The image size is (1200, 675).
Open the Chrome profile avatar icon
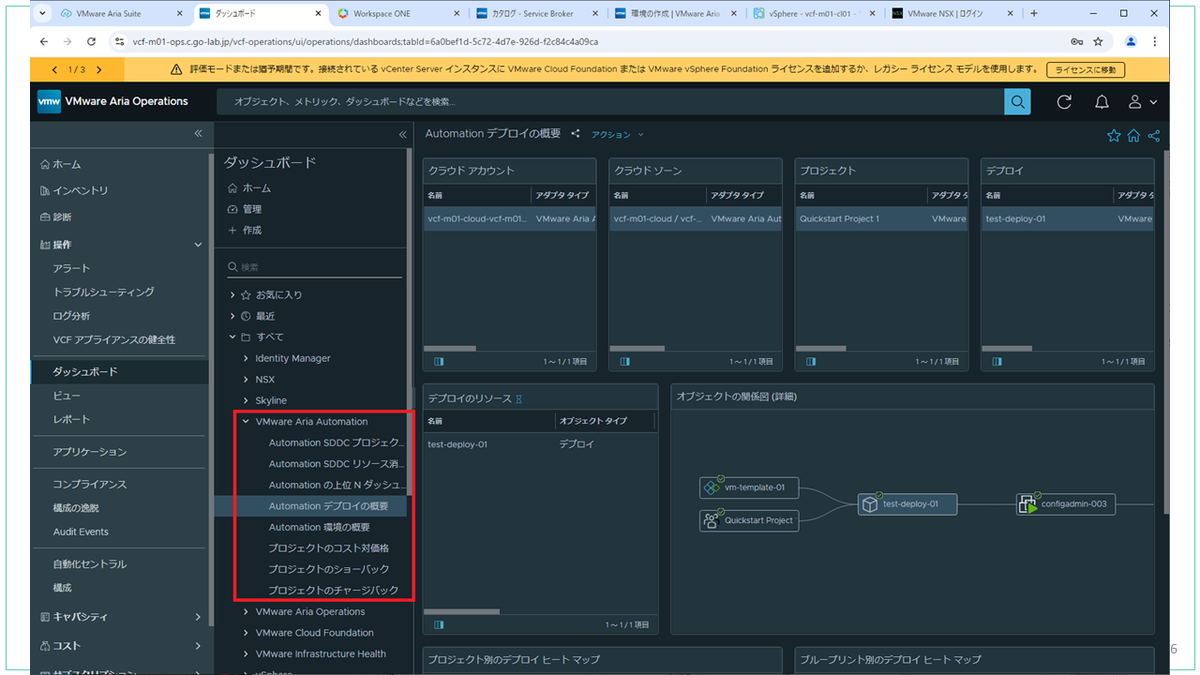1131,42
